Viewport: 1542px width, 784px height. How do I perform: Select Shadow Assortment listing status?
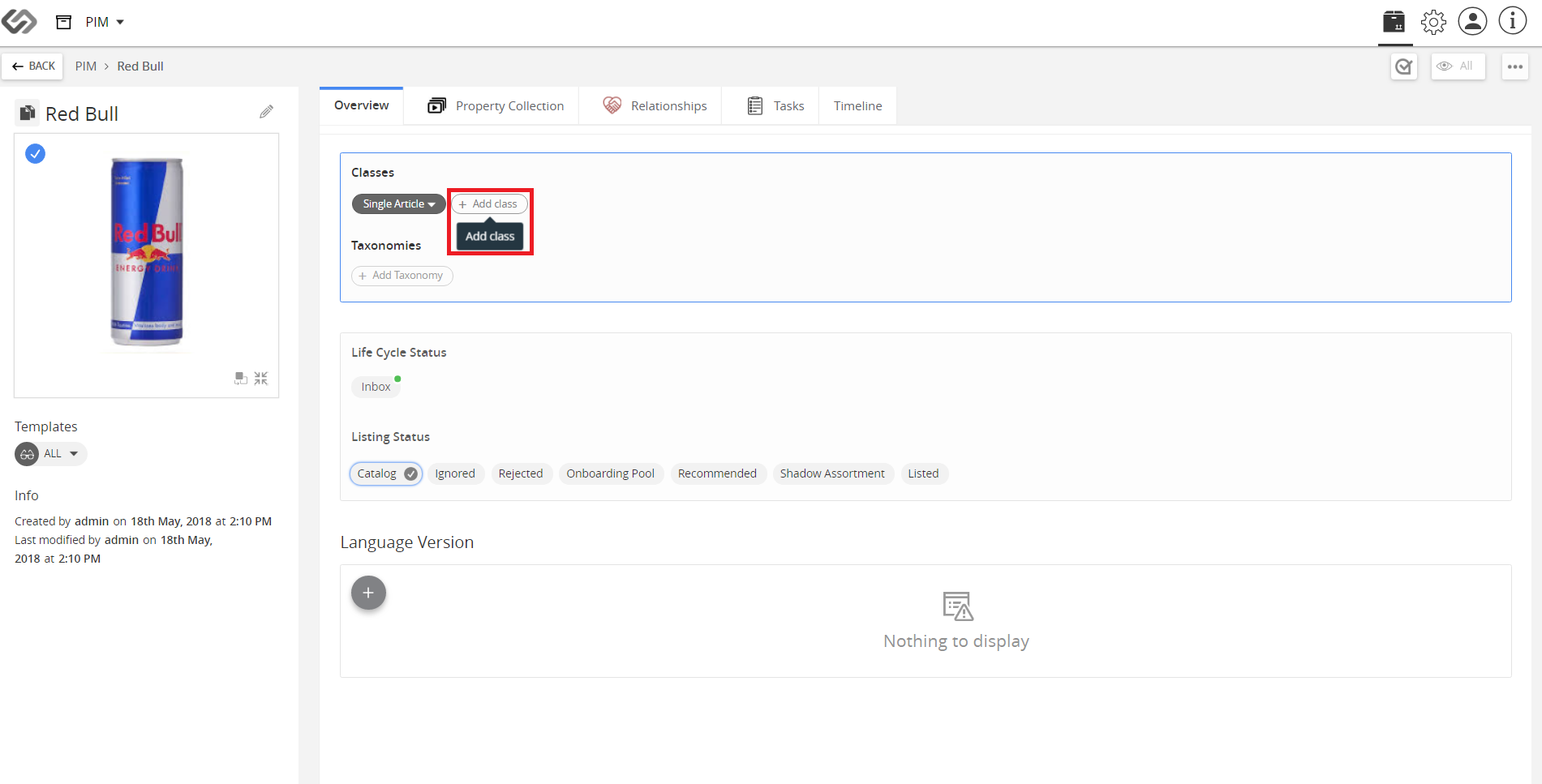tap(832, 473)
